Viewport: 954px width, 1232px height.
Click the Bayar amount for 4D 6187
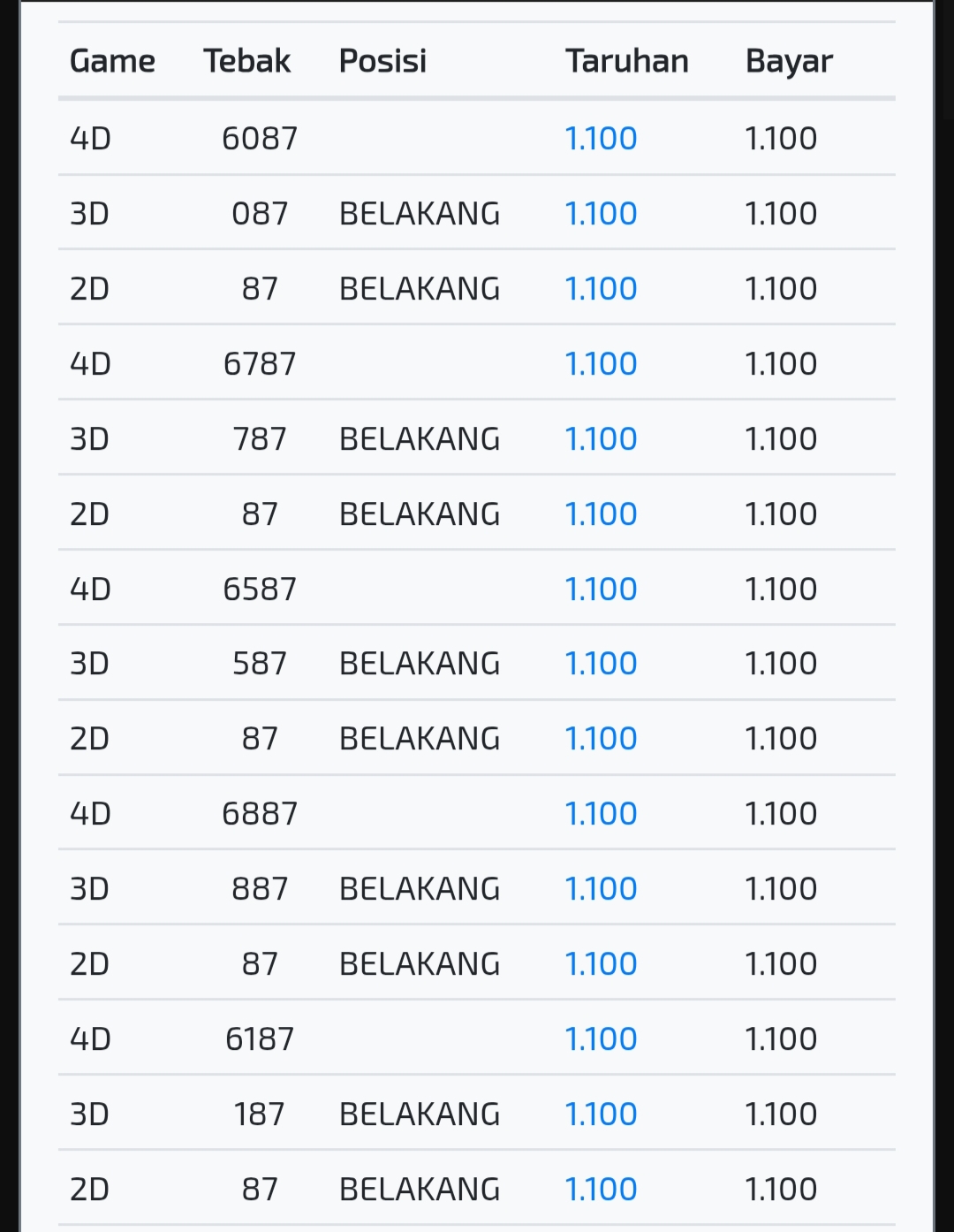tap(781, 1039)
